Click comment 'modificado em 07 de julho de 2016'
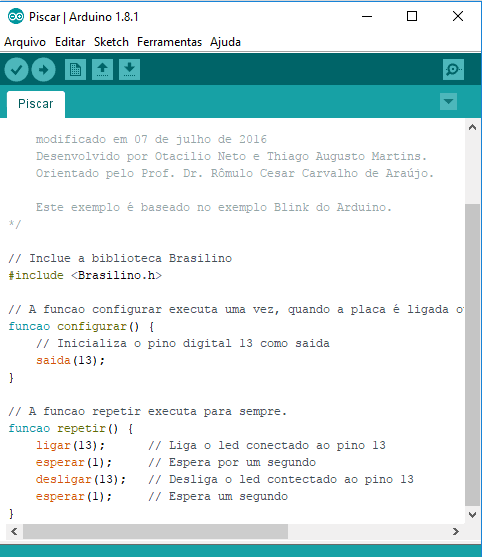Image resolution: width=482 pixels, height=557 pixels. coord(151,140)
